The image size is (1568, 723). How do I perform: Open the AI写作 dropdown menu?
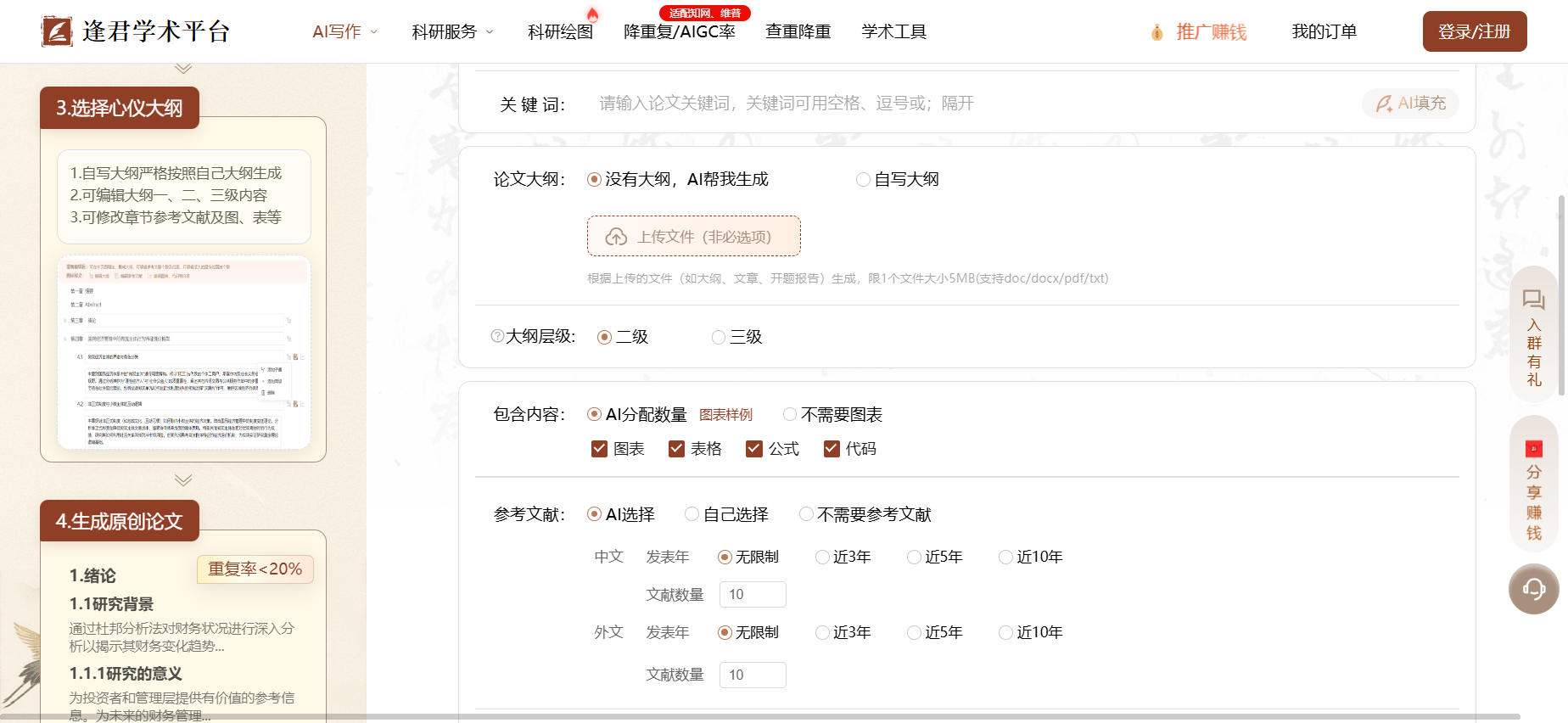345,32
